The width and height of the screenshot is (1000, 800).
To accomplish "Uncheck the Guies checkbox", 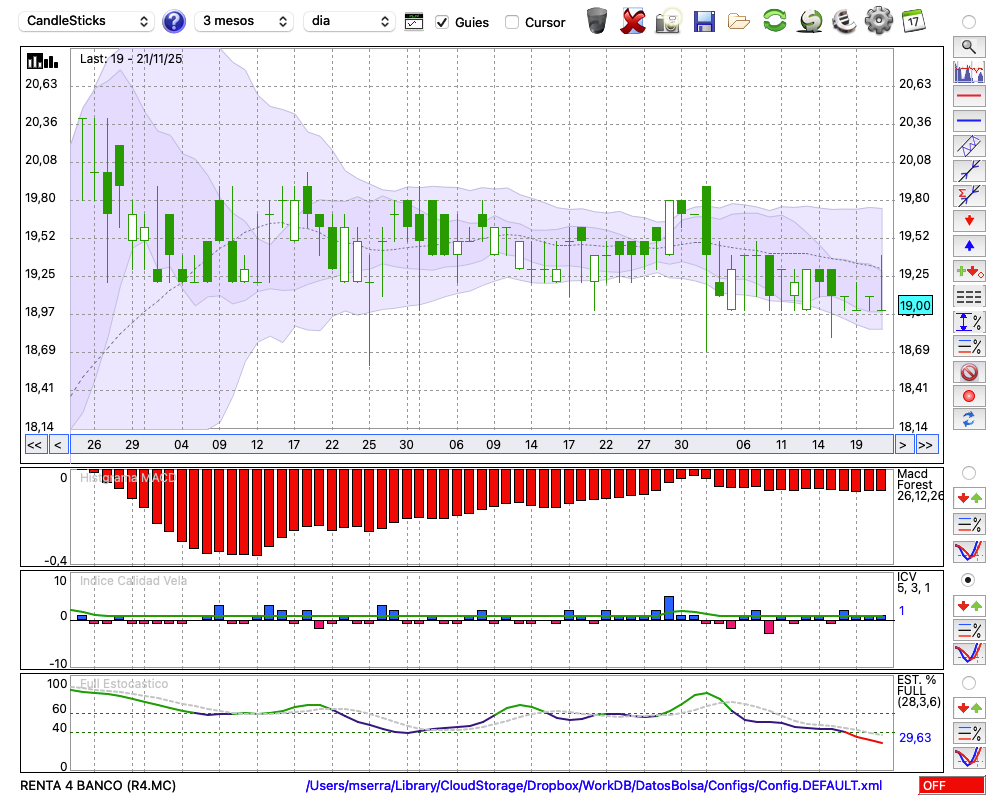I will point(442,22).
